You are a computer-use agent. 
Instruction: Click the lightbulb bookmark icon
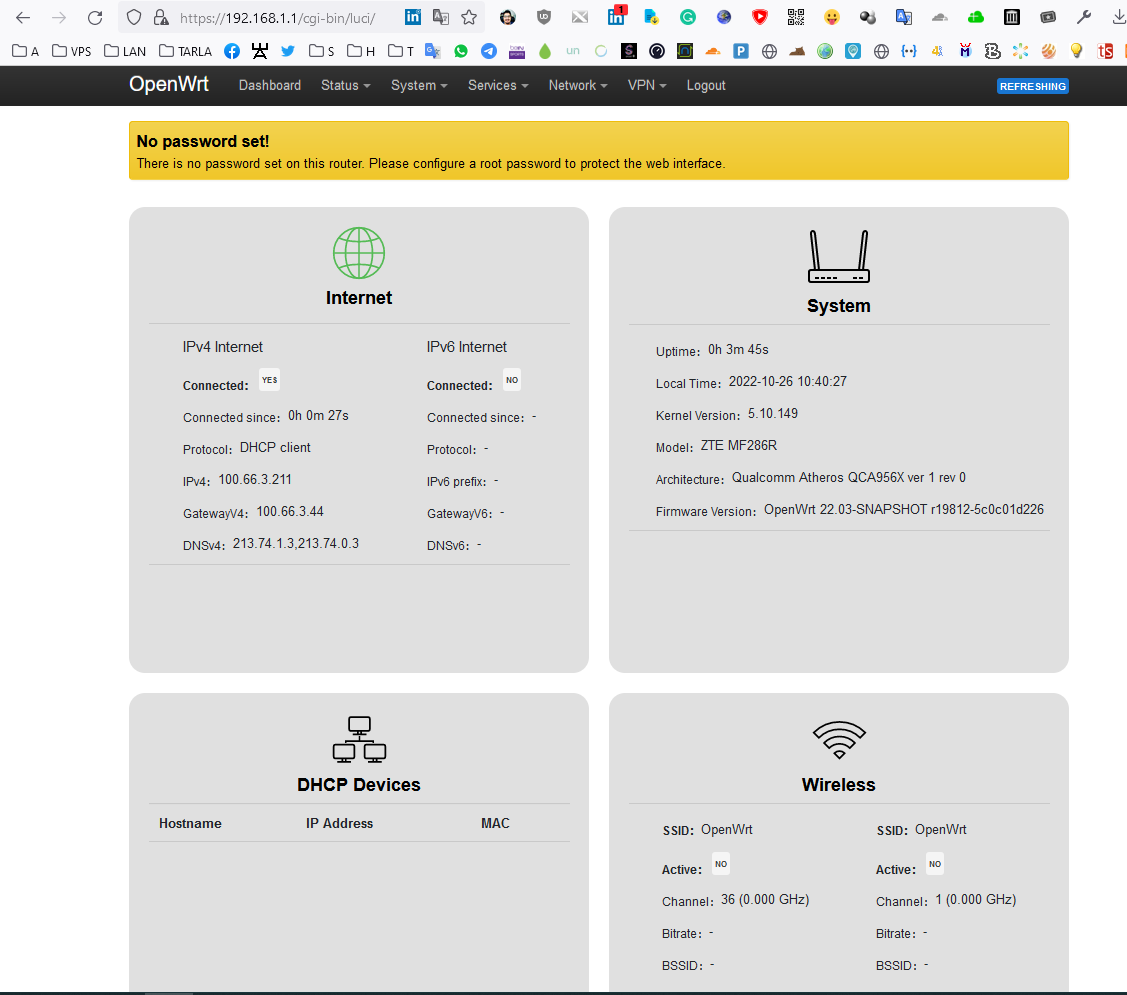1076,51
